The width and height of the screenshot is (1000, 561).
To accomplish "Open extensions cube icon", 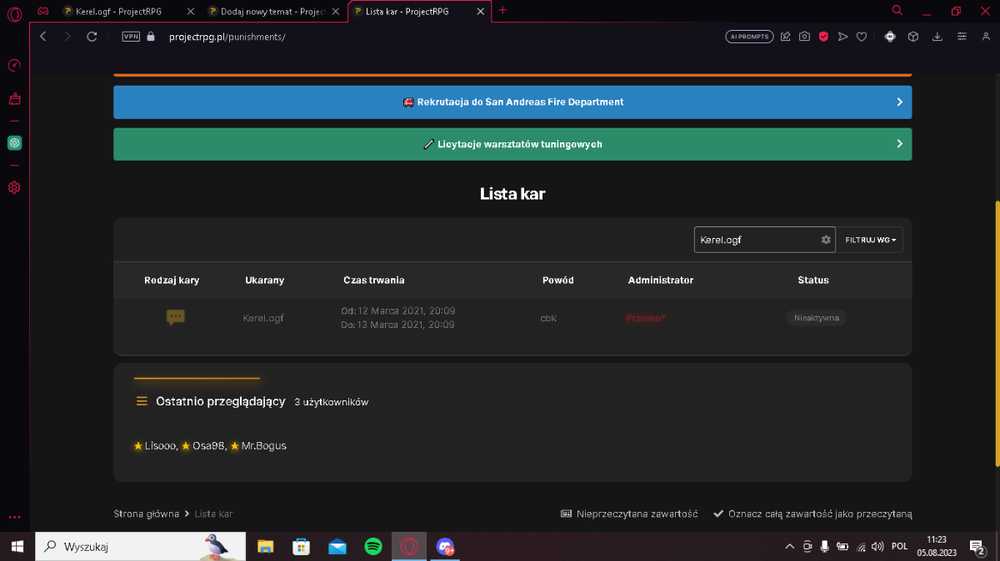I will pyautogui.click(x=913, y=36).
